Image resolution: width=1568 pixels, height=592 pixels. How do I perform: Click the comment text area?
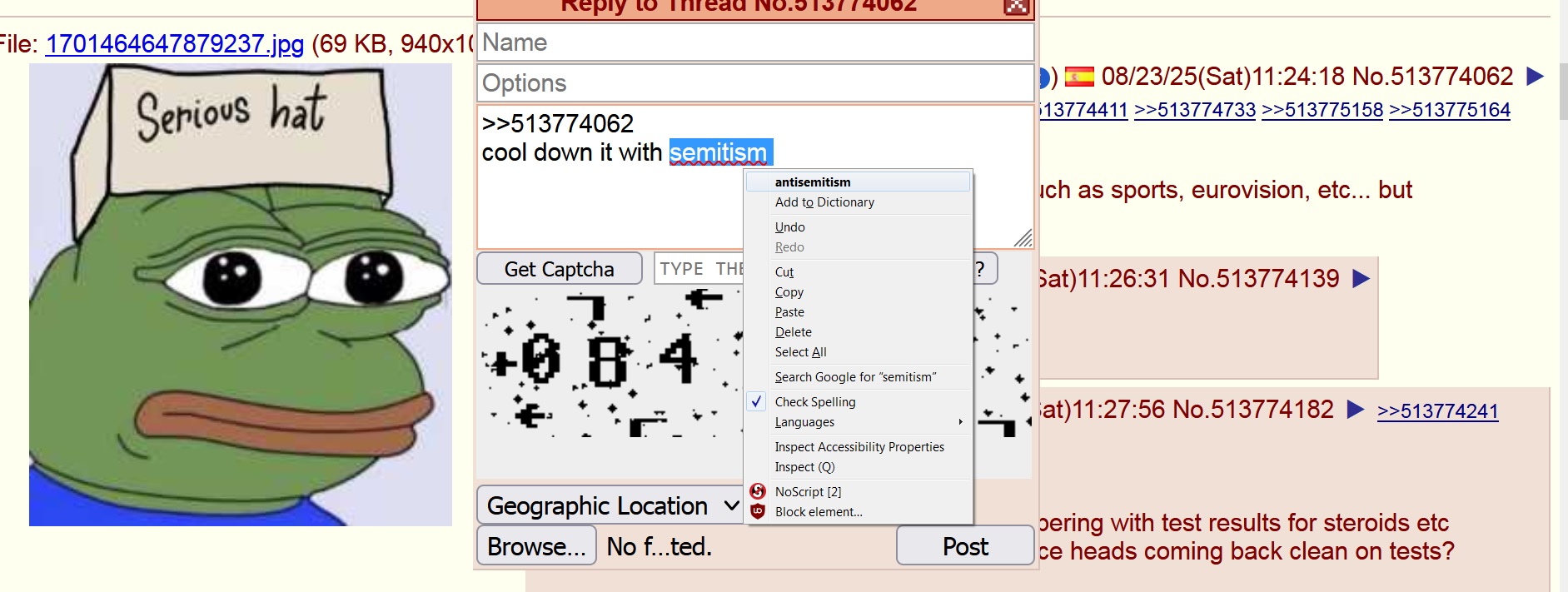pos(755,177)
